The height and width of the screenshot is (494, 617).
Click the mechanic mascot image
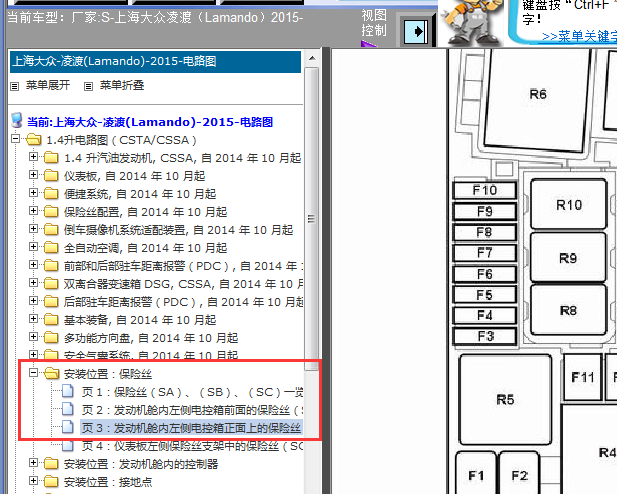pos(471,23)
